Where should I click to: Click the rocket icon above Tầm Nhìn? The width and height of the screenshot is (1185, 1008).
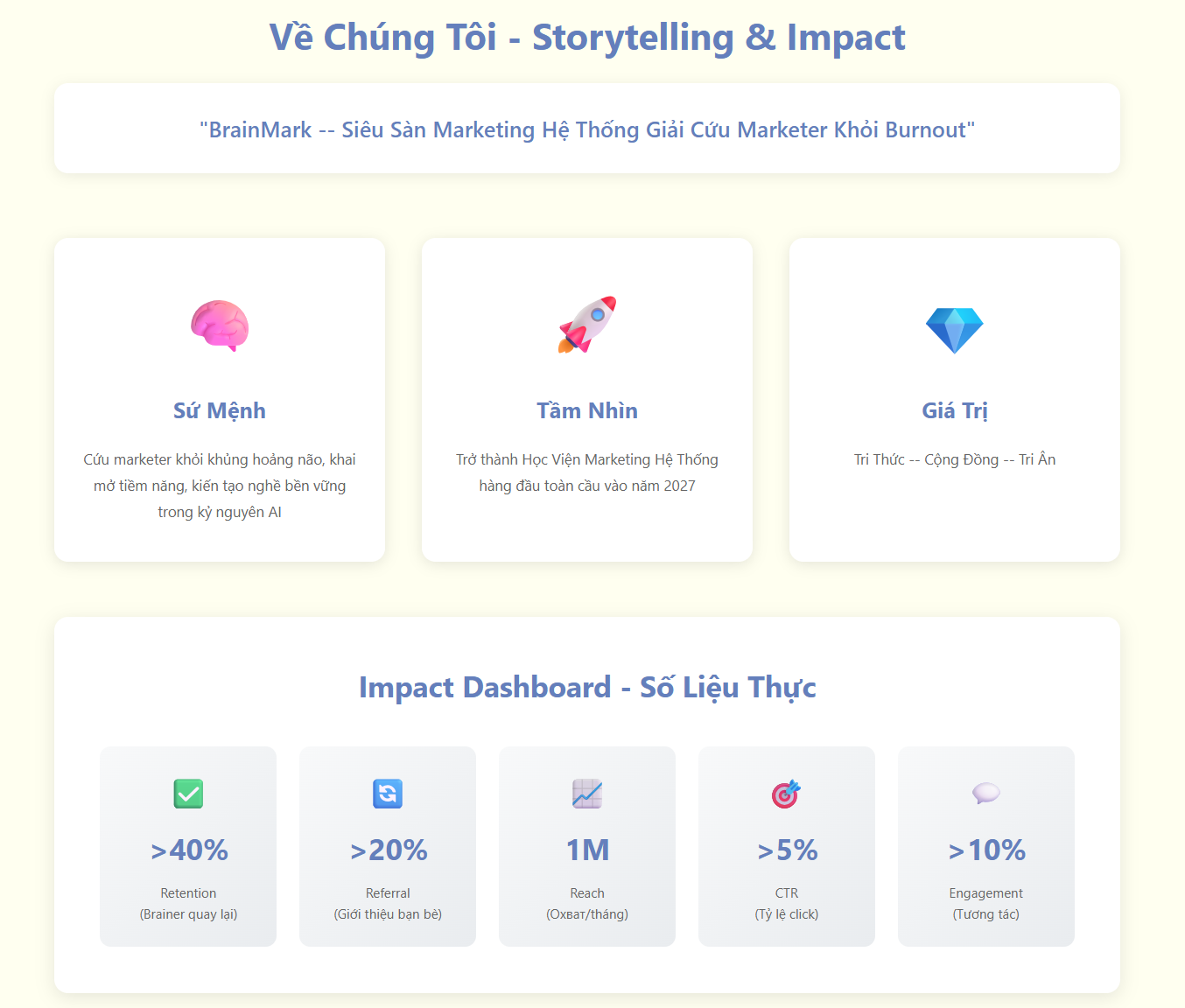pyautogui.click(x=587, y=325)
